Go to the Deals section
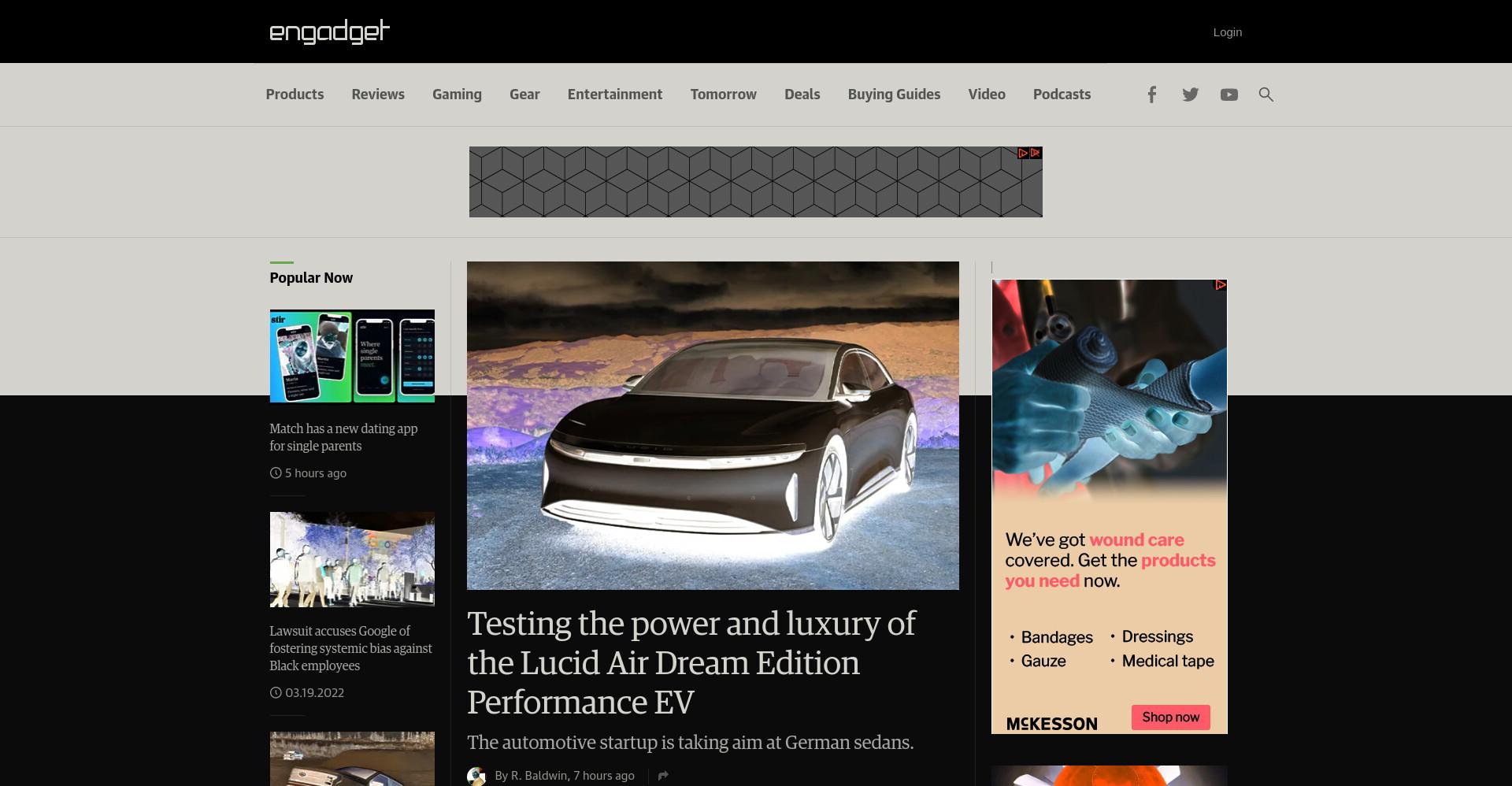 tap(802, 95)
